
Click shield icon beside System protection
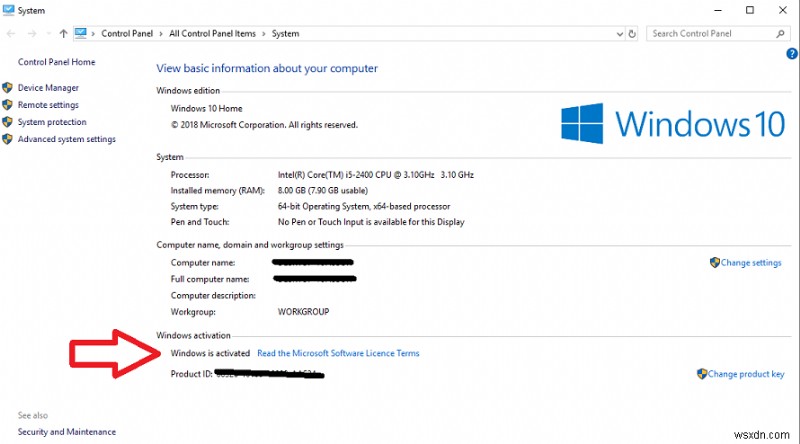tap(7, 122)
